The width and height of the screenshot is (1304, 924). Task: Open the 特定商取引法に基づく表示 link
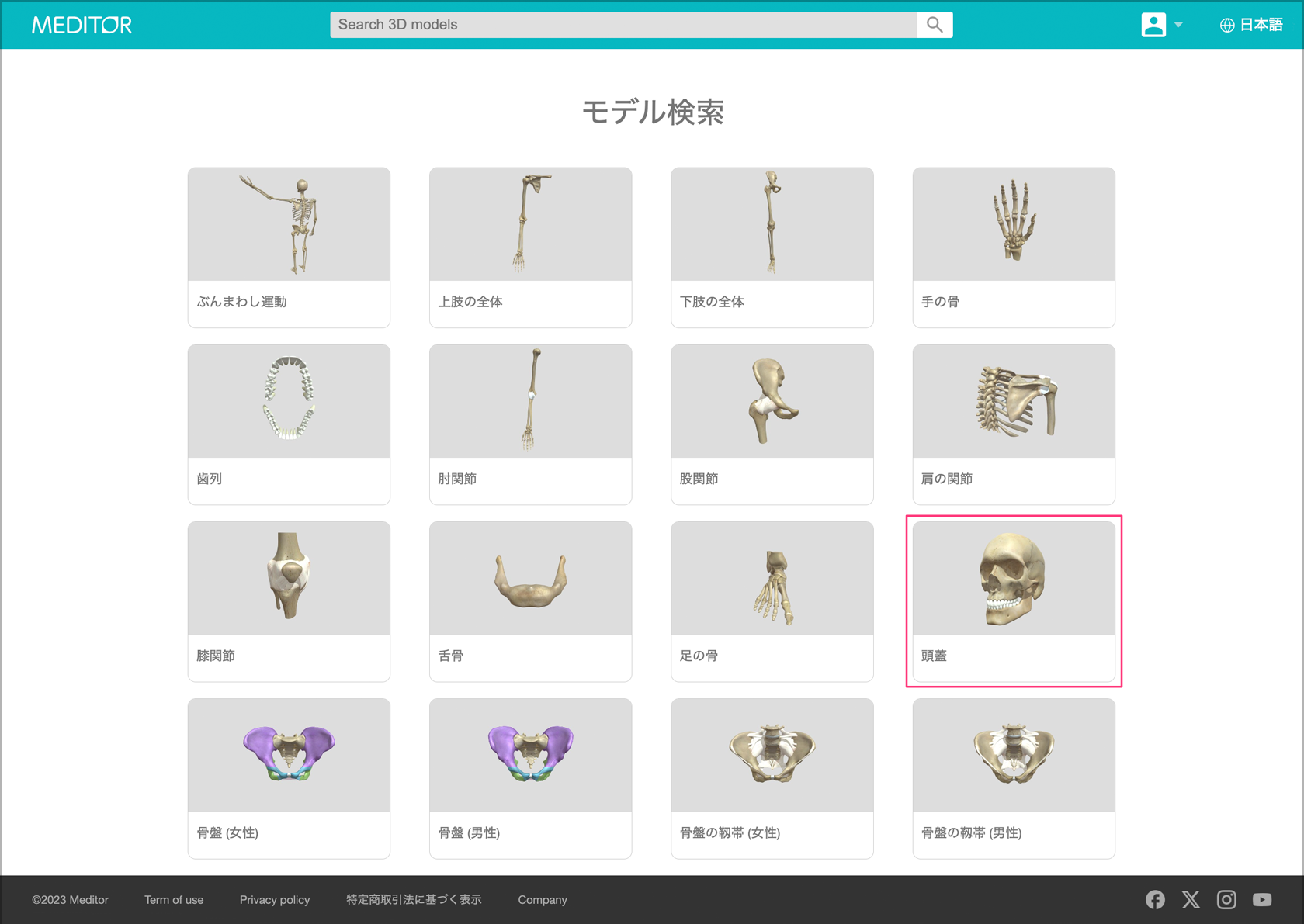click(414, 900)
